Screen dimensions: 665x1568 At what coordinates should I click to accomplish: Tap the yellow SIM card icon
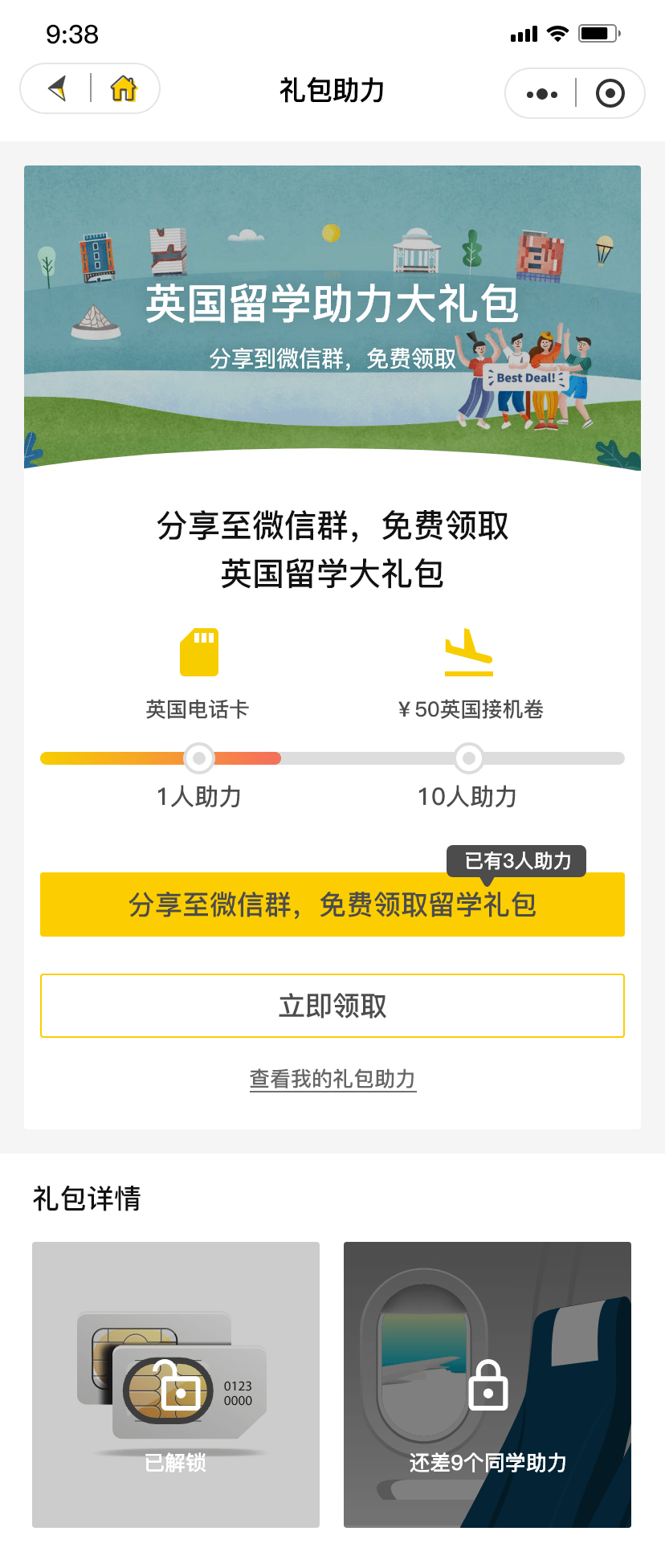(199, 651)
